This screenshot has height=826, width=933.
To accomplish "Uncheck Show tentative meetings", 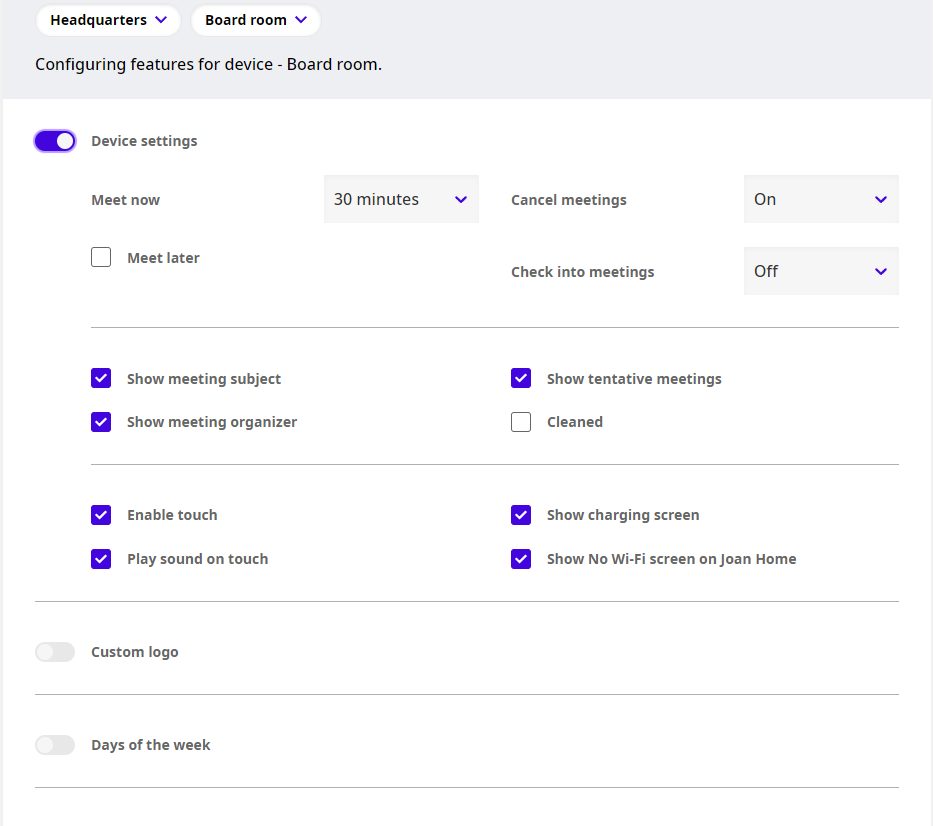I will pos(521,378).
